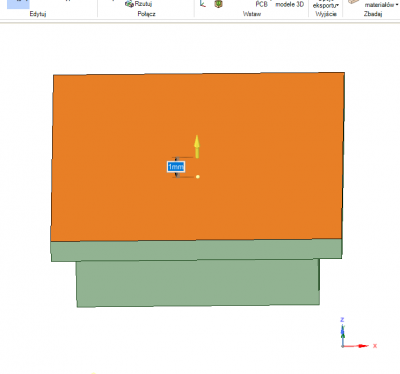Click the 1mm dimension input field

(x=176, y=166)
